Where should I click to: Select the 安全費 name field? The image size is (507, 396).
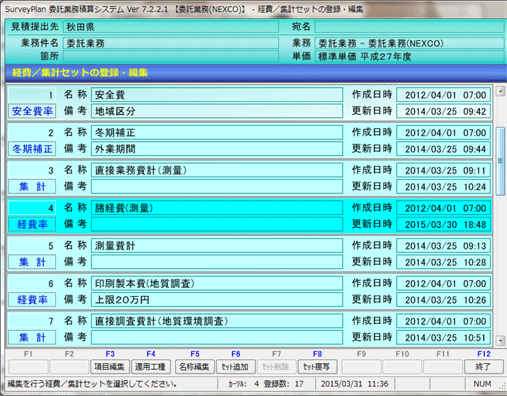[217, 95]
